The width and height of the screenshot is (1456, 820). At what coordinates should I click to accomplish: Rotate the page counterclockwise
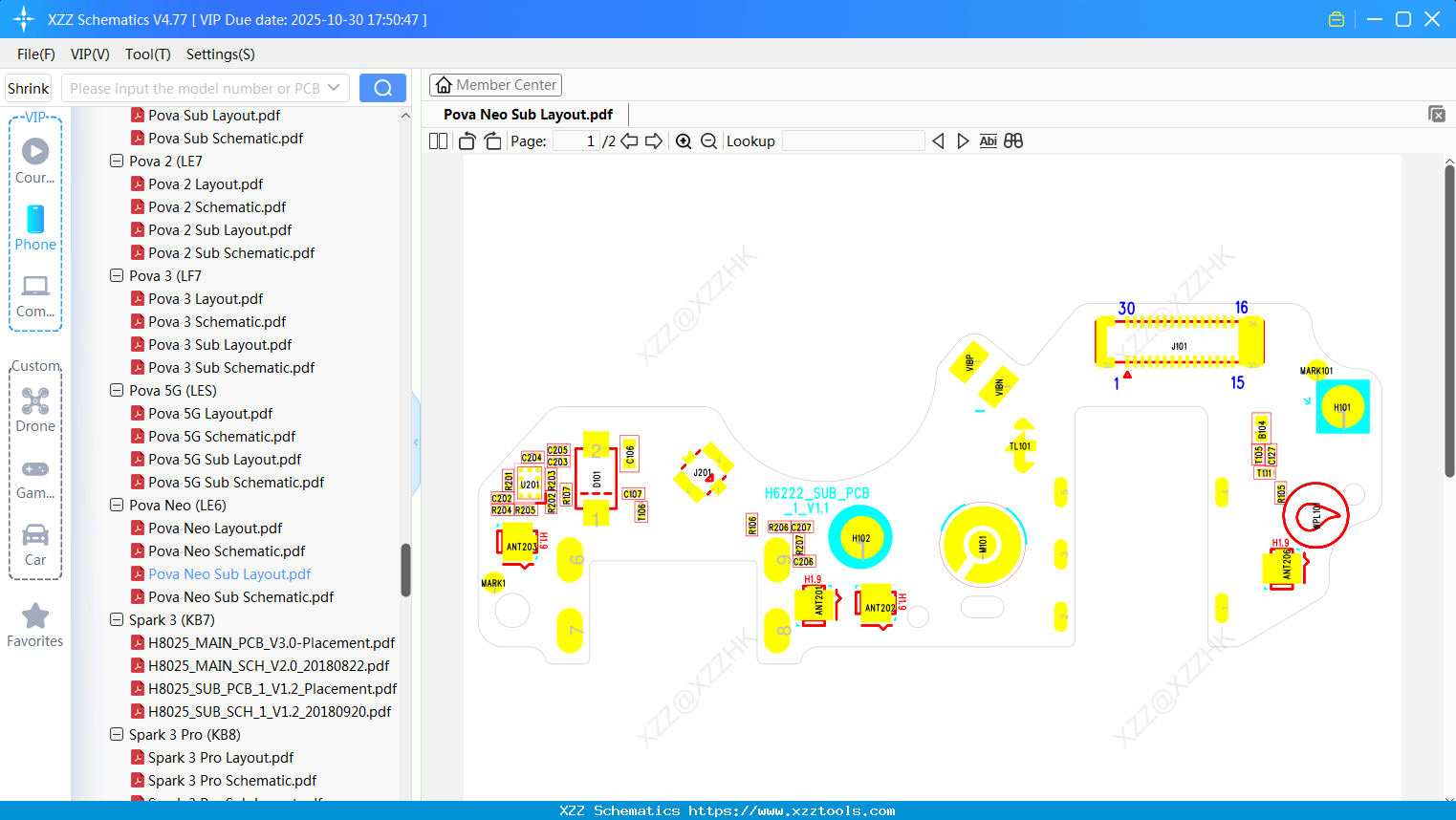466,140
